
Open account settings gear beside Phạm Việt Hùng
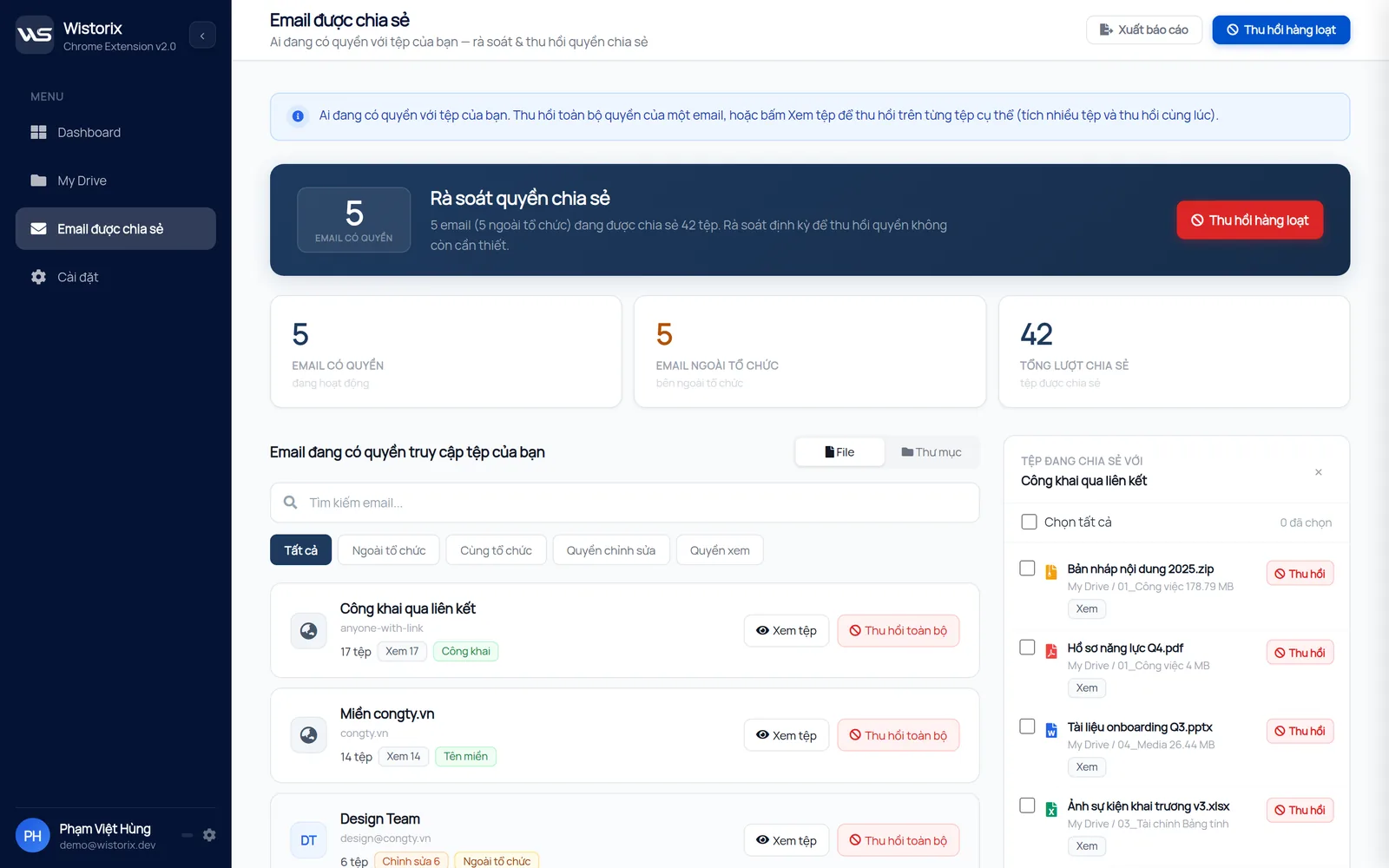coord(209,835)
